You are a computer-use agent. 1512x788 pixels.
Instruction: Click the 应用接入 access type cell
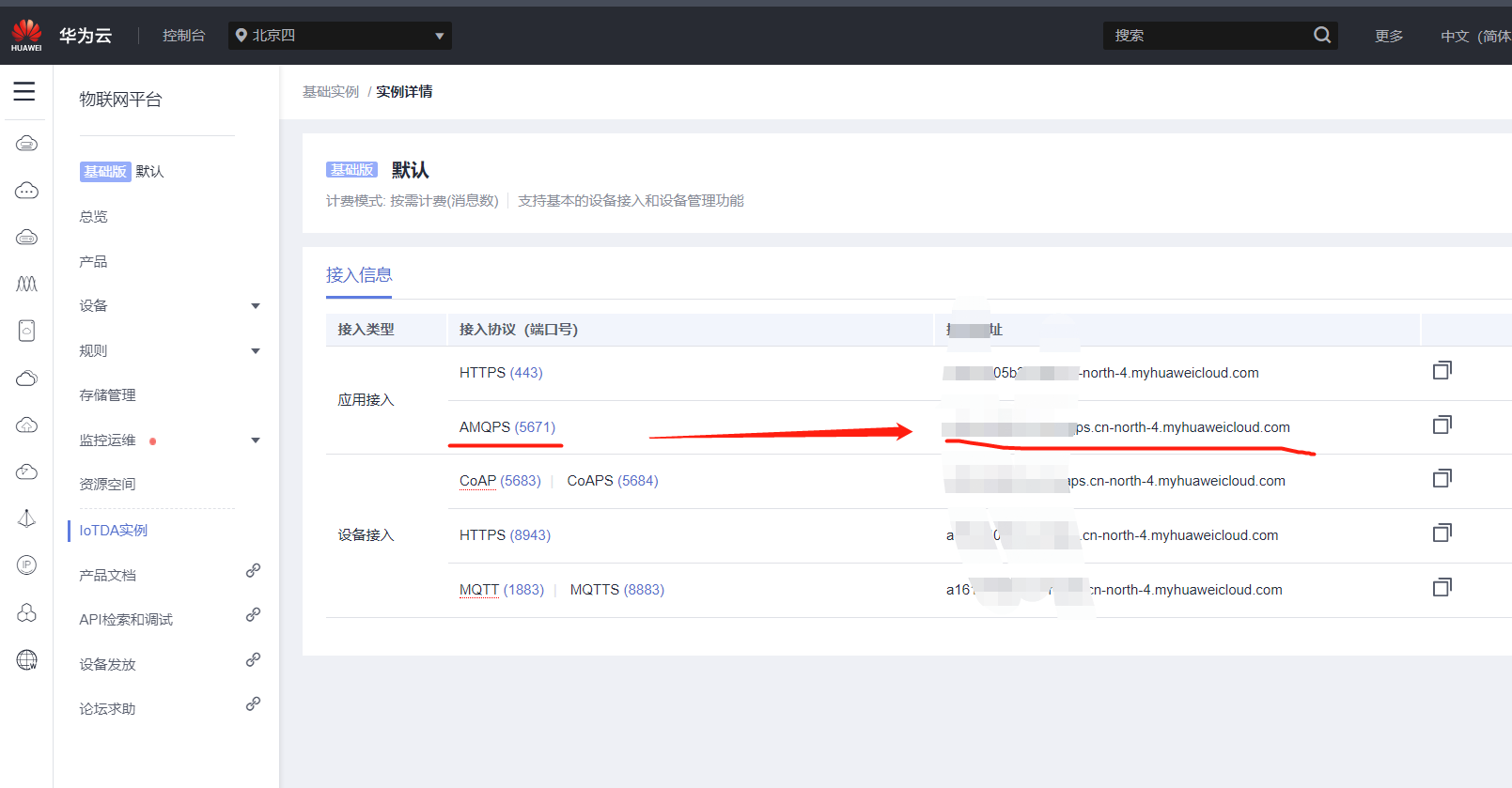[366, 400]
